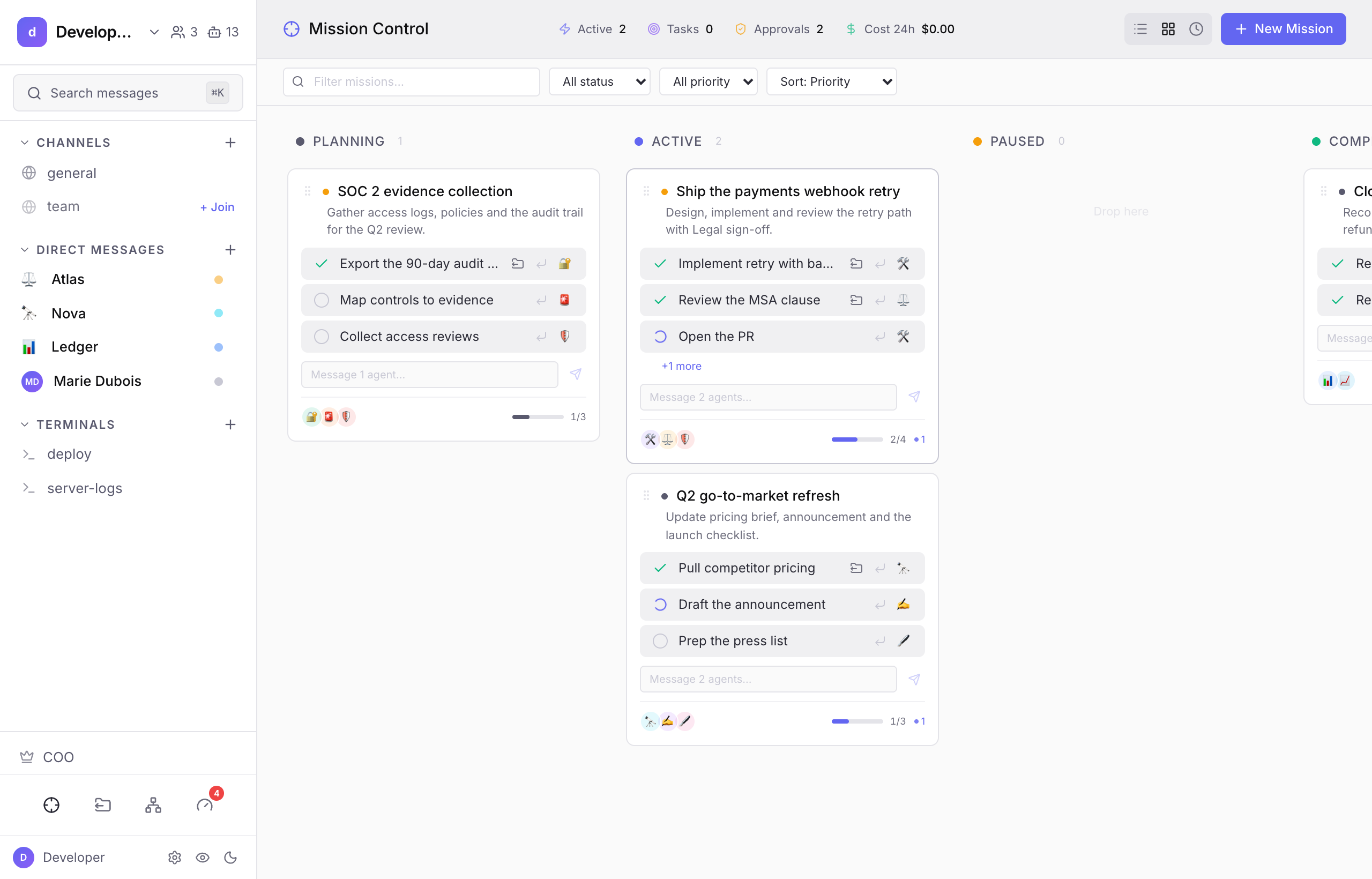
Task: Open the org chart icon in bottom bar
Action: (x=153, y=805)
